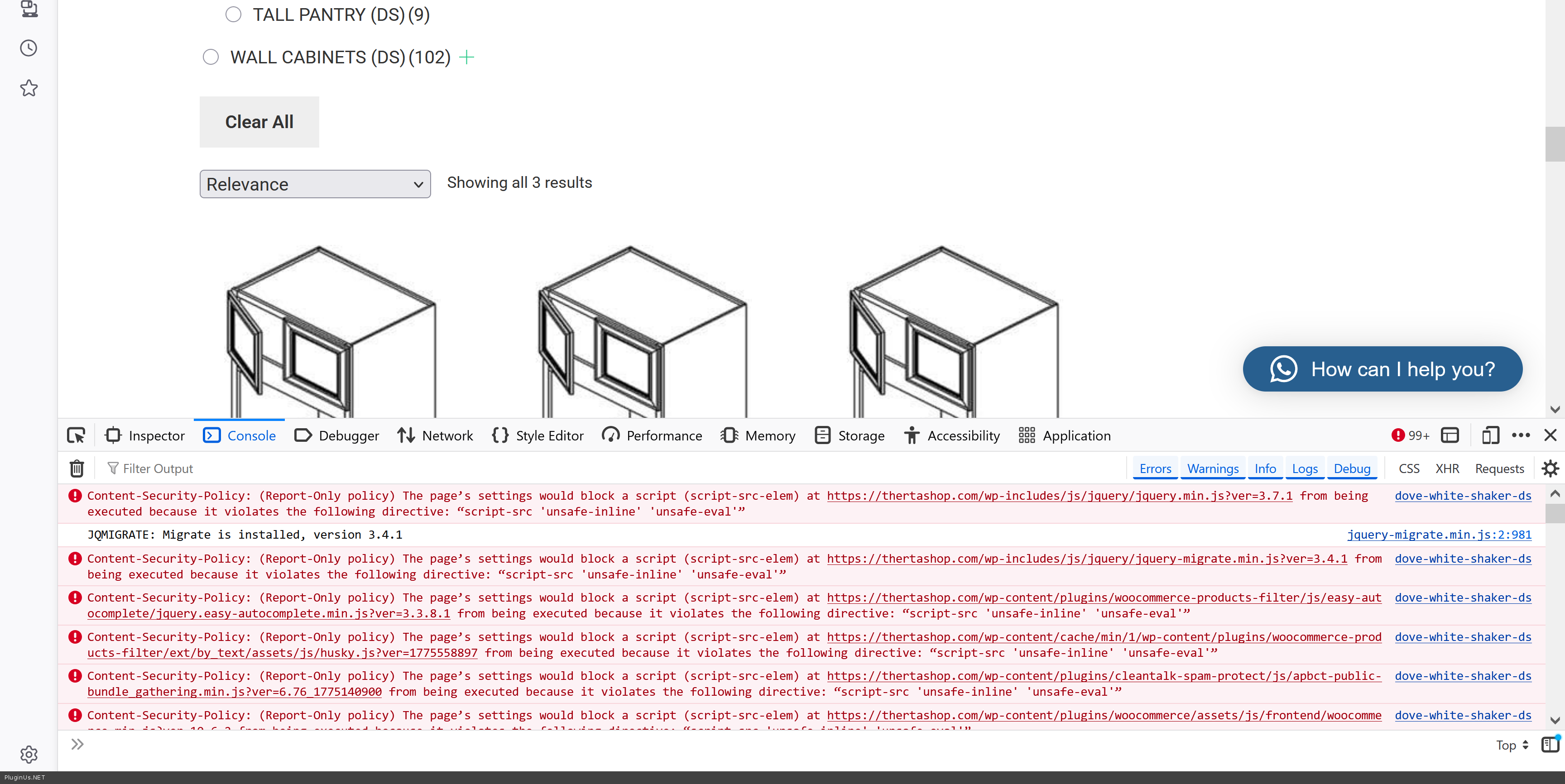Screen dimensions: 1565x784
Task: Open sidebar bookmarks star icon
Action: click(29, 88)
